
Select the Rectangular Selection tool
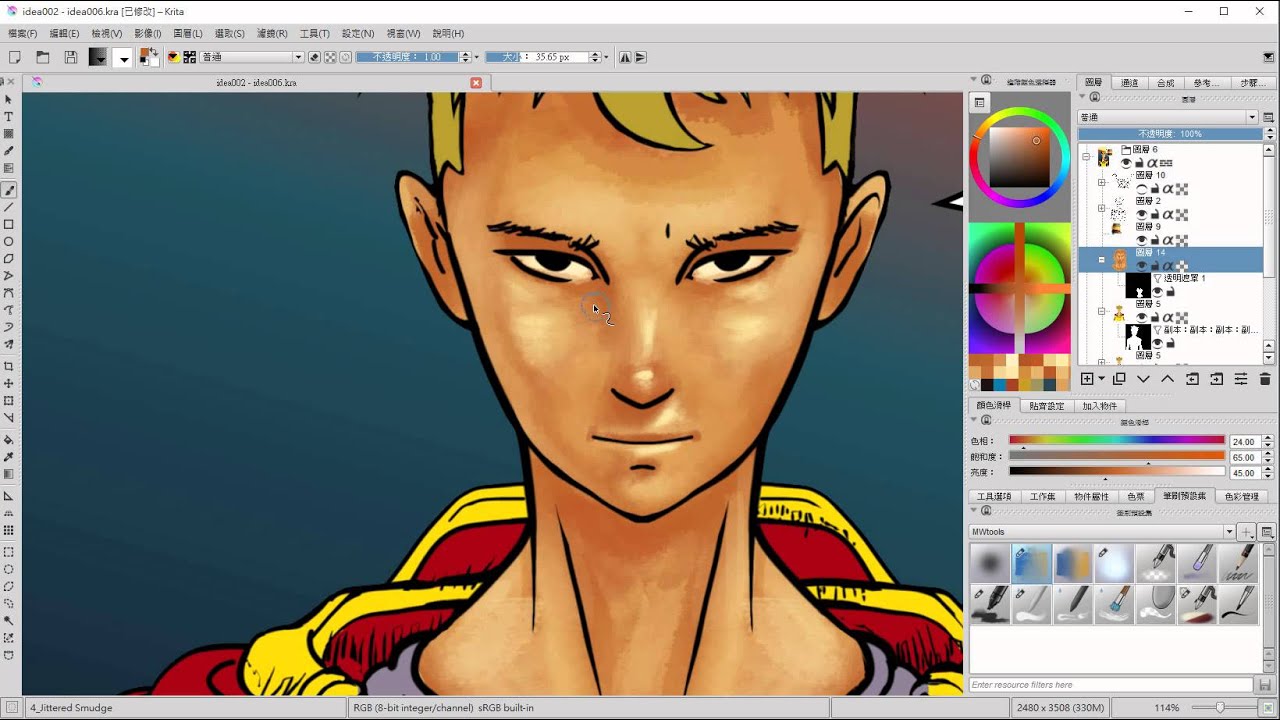9,551
